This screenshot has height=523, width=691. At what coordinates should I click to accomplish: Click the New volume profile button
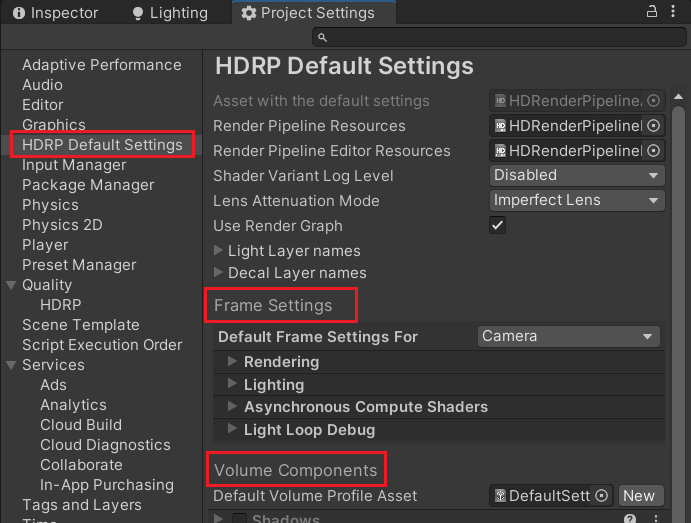click(641, 496)
